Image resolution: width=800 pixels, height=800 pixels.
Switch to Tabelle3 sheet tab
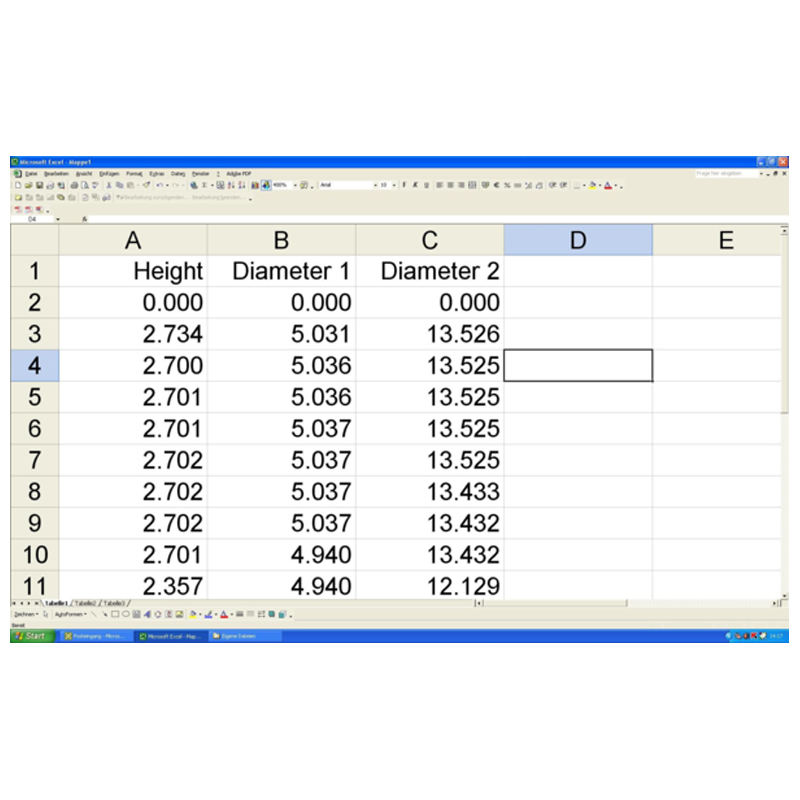pos(114,603)
